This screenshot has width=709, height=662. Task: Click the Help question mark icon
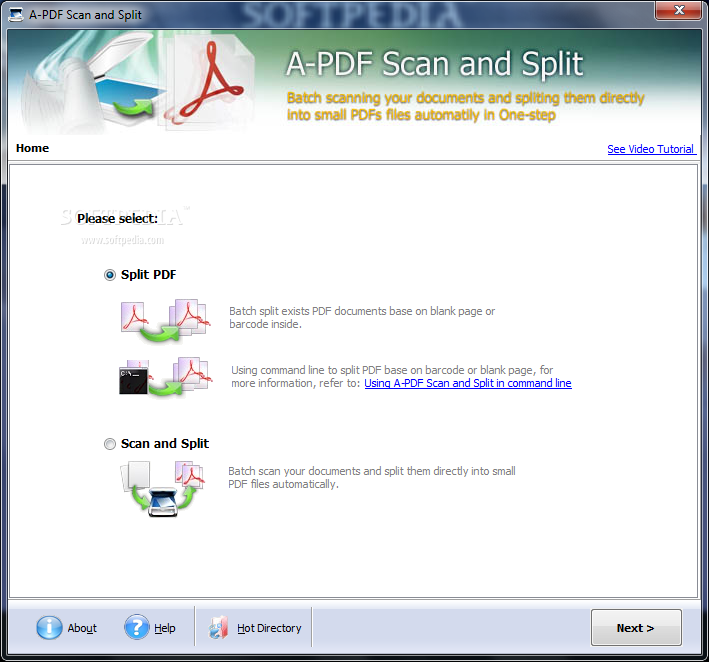tap(137, 627)
